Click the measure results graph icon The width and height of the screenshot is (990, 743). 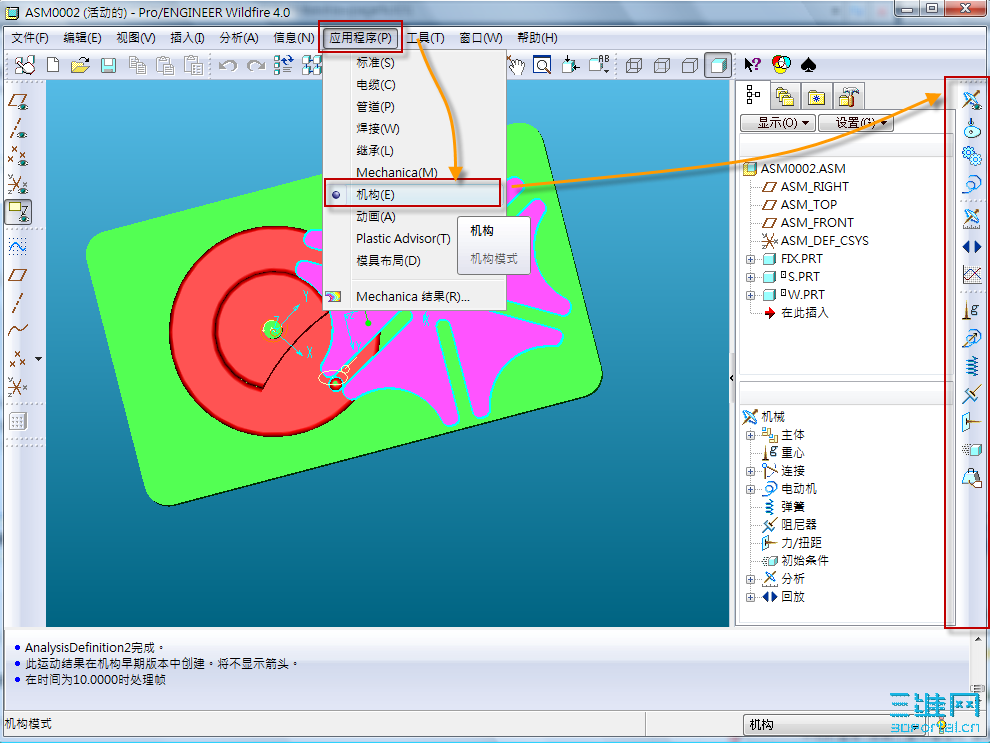[972, 274]
